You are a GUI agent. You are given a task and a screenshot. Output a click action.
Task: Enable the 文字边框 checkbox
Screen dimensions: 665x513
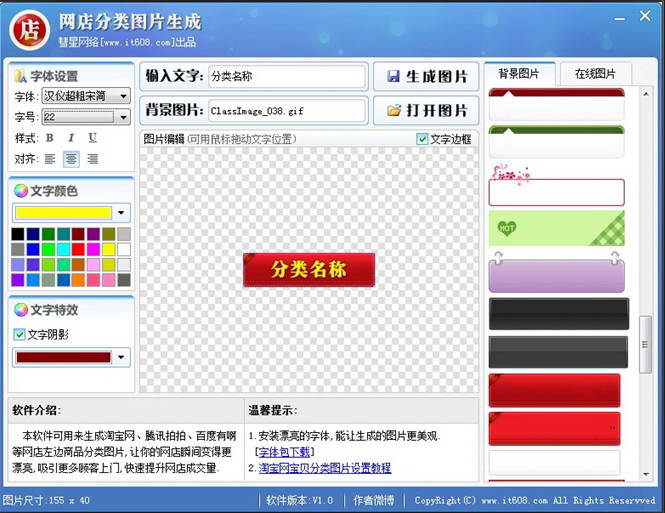(x=422, y=139)
